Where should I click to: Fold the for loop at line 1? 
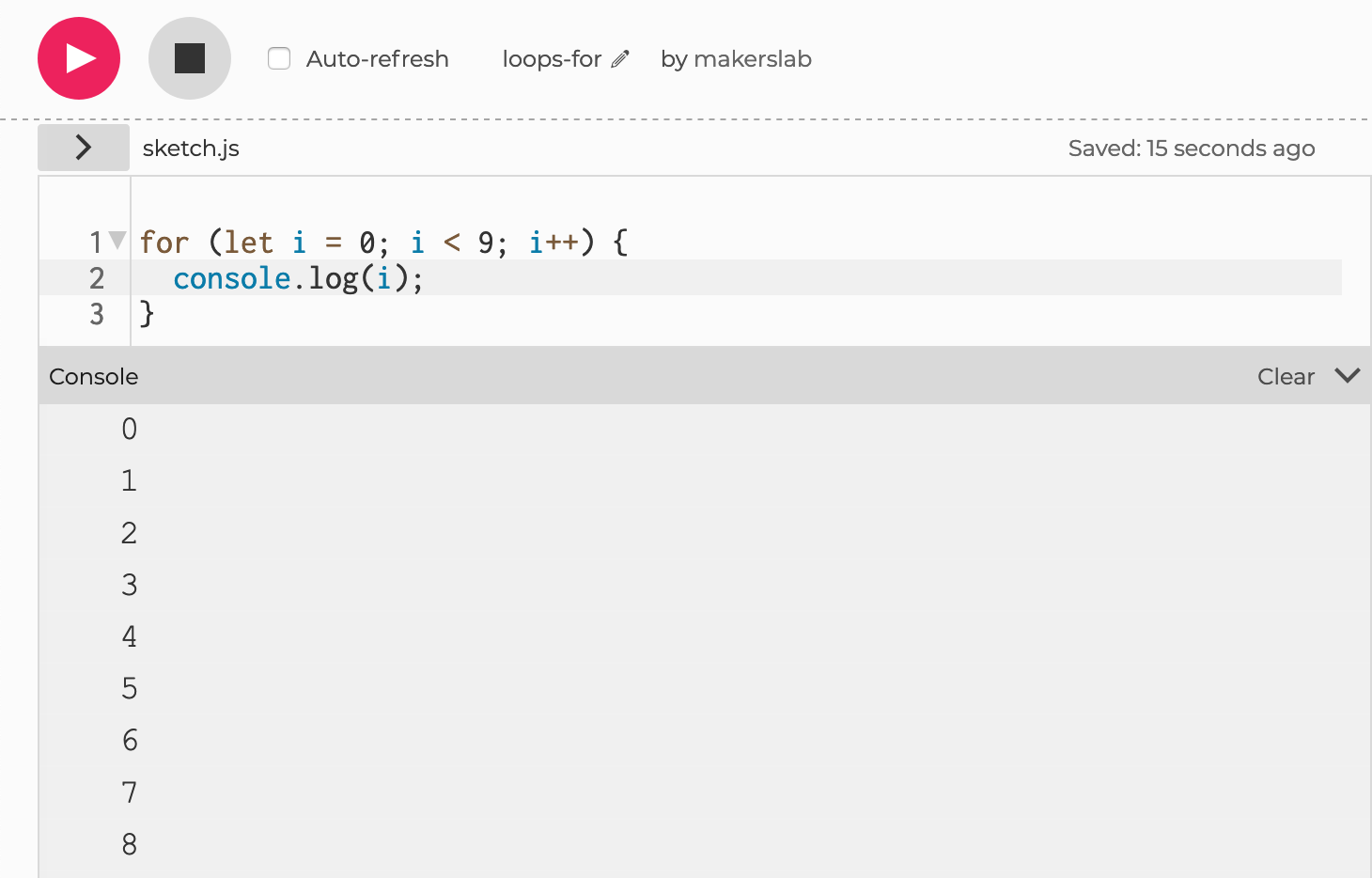pos(117,241)
